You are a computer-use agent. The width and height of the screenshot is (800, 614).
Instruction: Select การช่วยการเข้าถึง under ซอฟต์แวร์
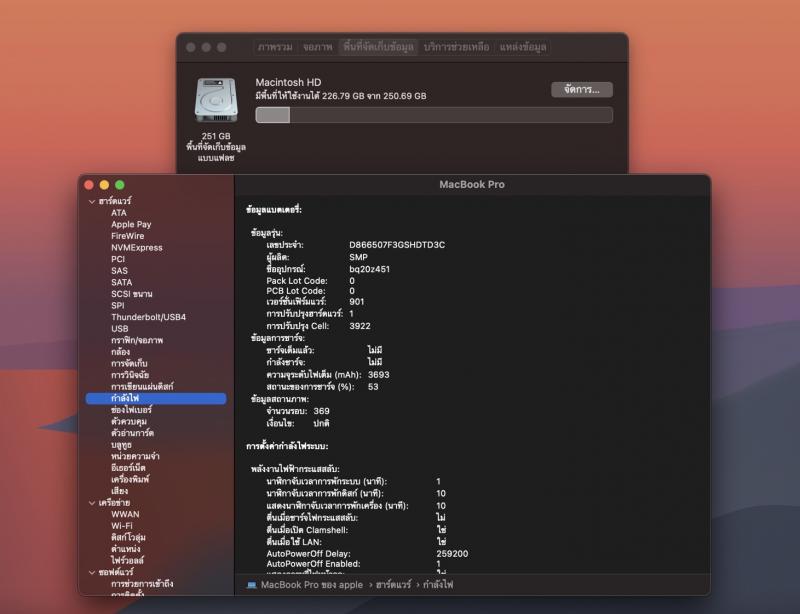tap(142, 584)
